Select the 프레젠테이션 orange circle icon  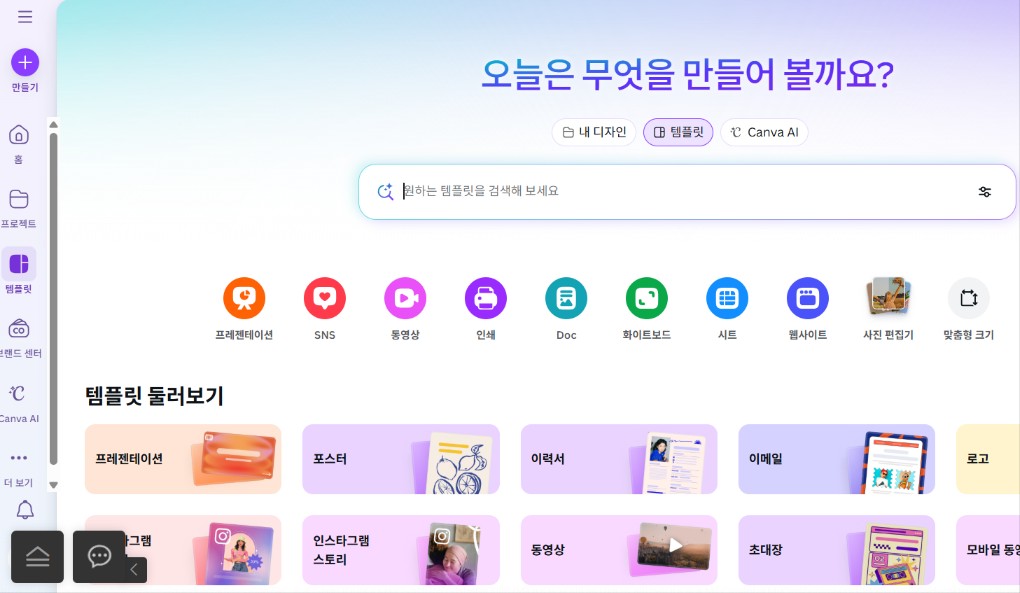244,298
